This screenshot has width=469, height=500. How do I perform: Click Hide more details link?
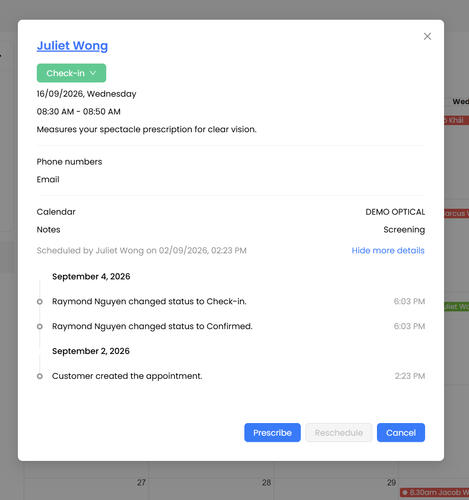pos(388,250)
